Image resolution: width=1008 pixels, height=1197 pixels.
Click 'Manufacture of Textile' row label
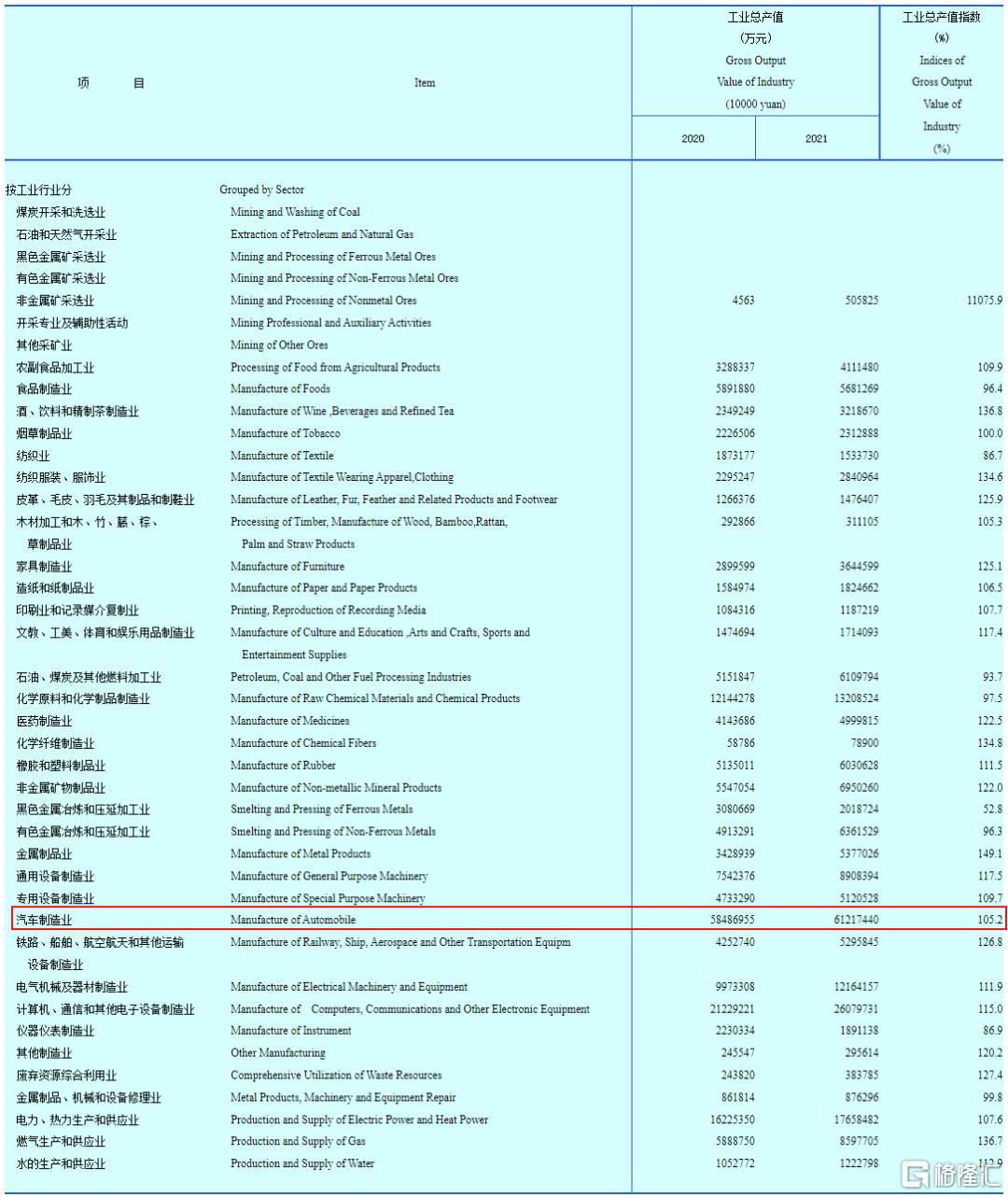(282, 457)
